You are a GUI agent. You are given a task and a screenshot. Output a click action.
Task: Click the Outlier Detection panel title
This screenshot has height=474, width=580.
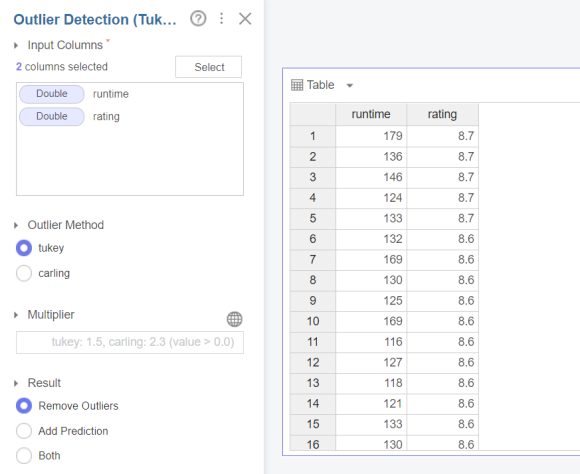pos(95,20)
